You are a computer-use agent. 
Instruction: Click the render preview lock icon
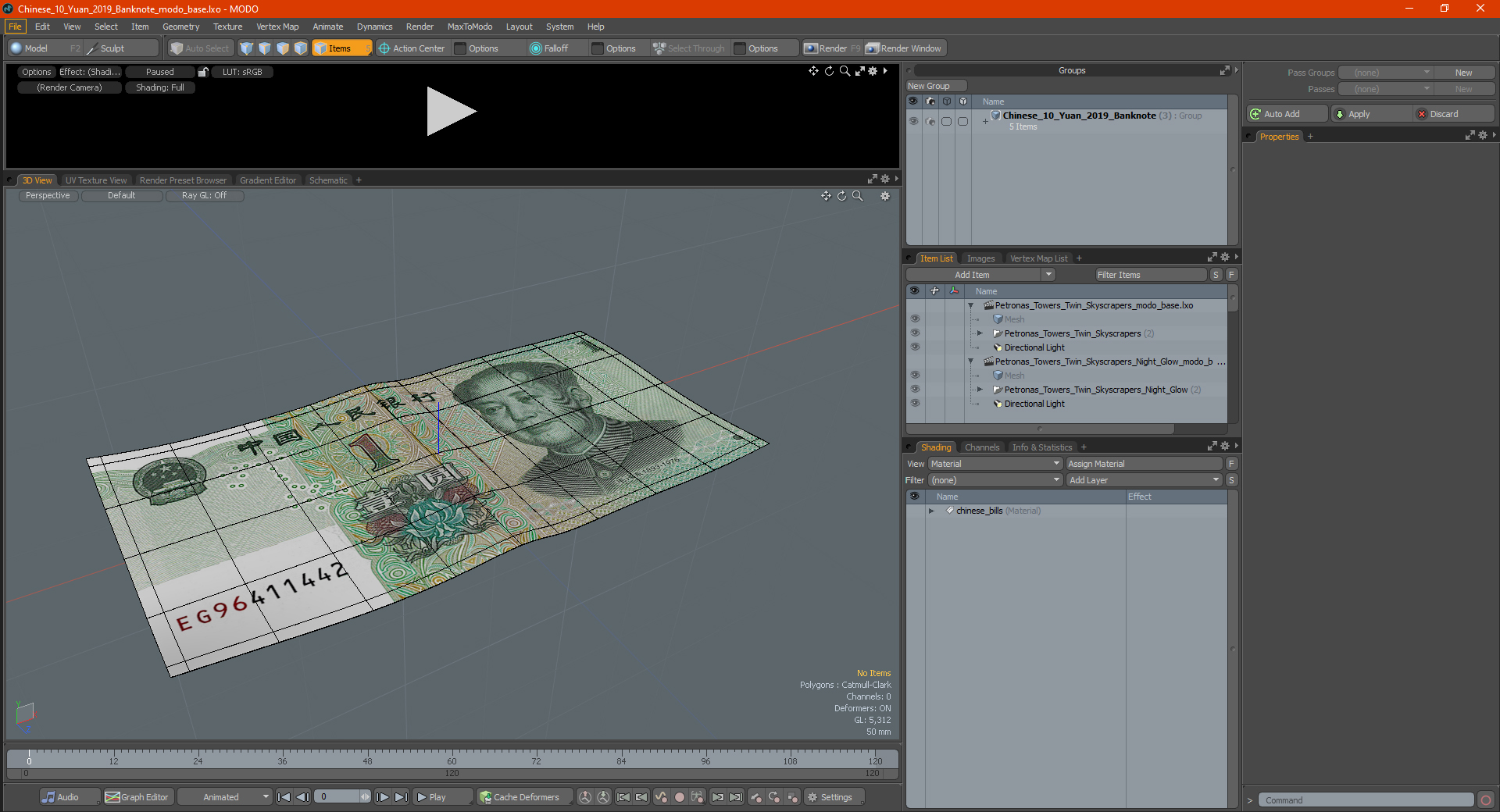(203, 72)
